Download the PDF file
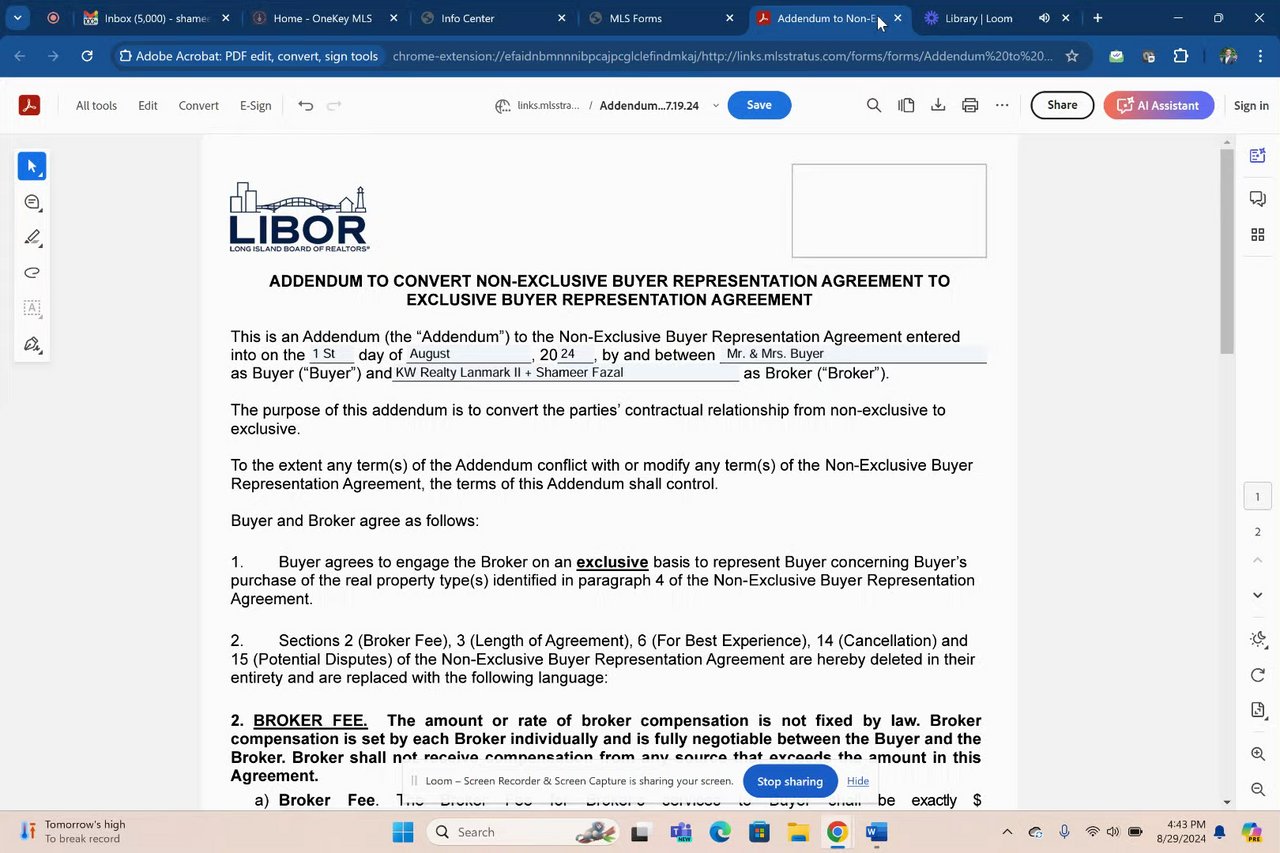Viewport: 1280px width, 853px height. click(938, 105)
